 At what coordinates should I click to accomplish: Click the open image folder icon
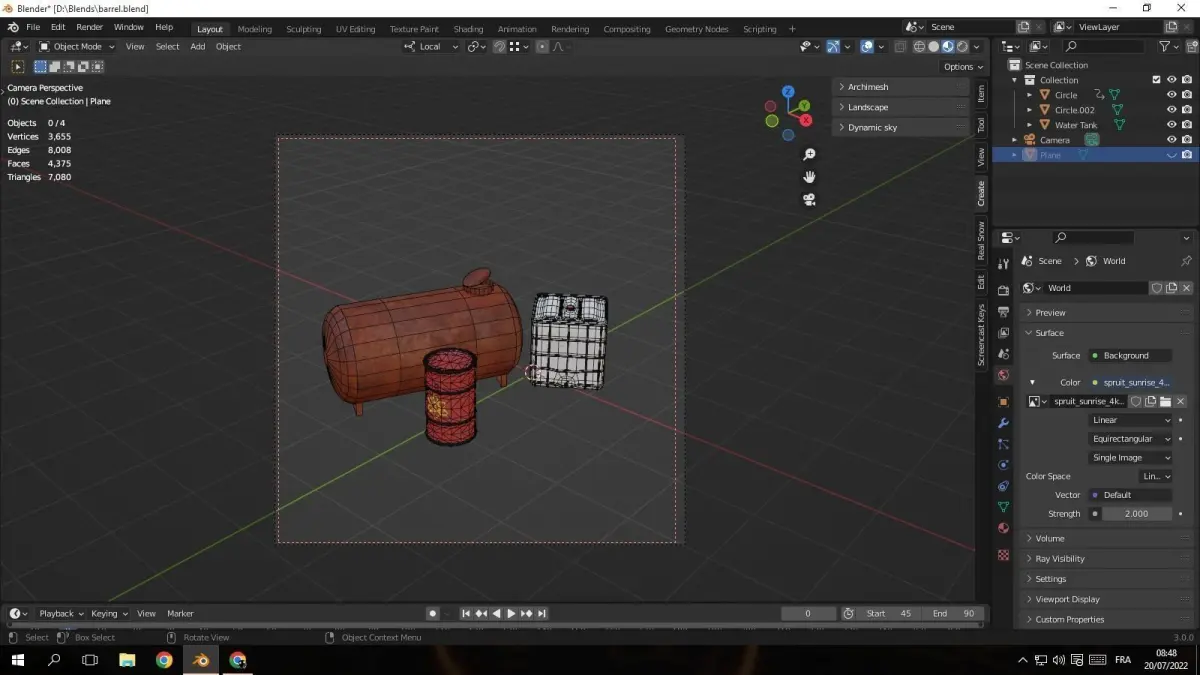(1165, 401)
